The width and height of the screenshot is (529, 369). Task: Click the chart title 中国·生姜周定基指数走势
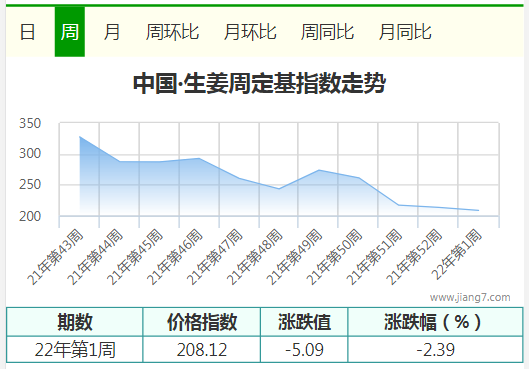coord(259,83)
